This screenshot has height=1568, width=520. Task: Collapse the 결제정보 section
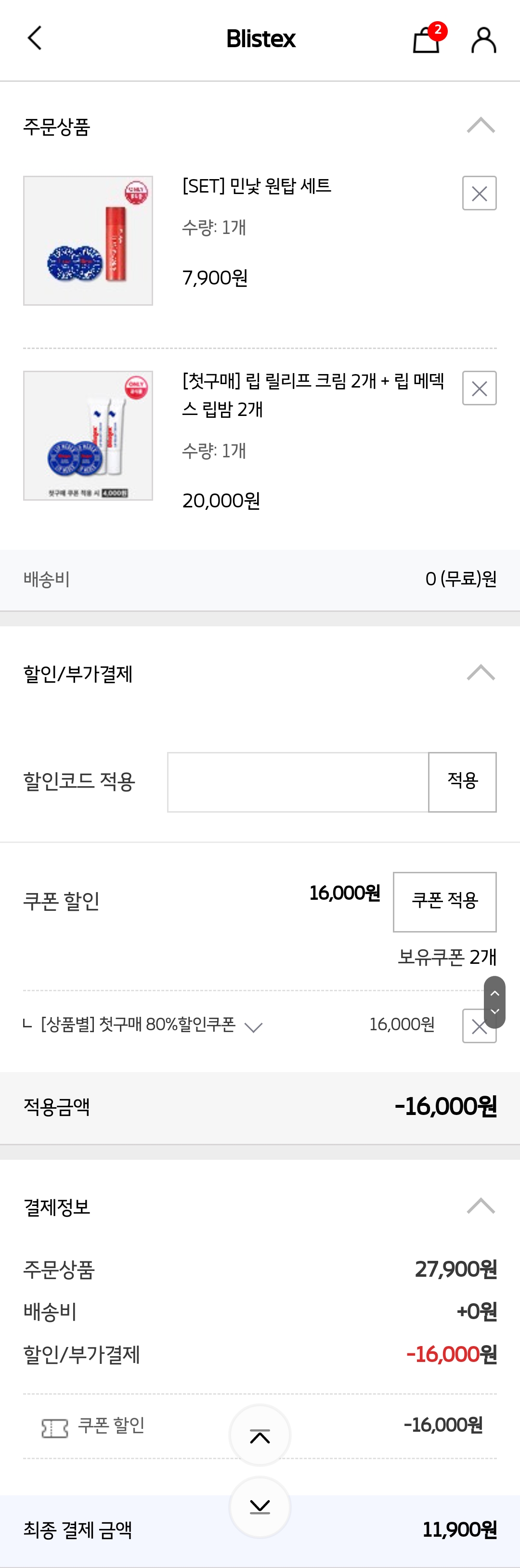481,1206
